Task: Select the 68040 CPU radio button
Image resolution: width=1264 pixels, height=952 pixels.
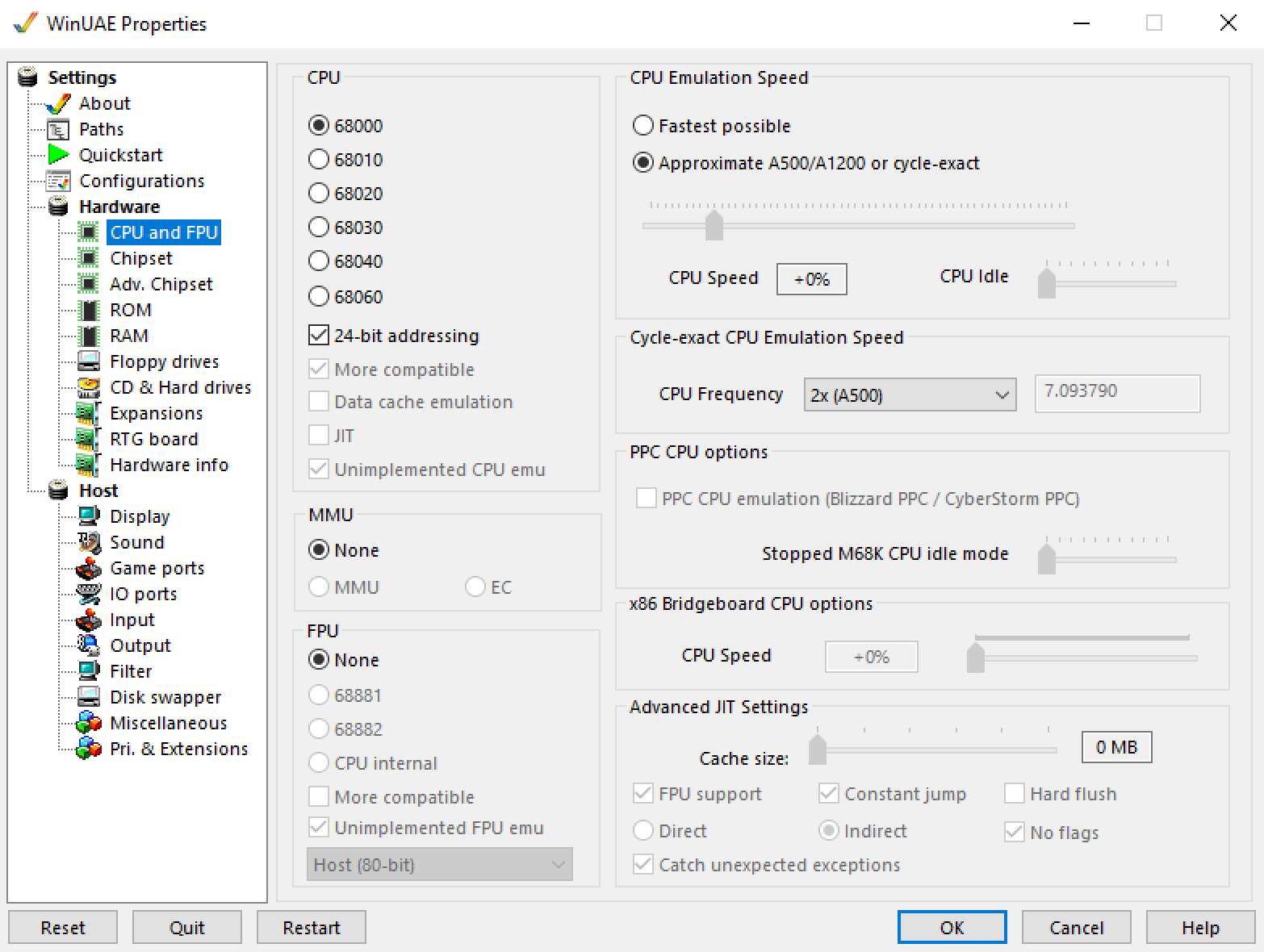Action: click(x=319, y=261)
